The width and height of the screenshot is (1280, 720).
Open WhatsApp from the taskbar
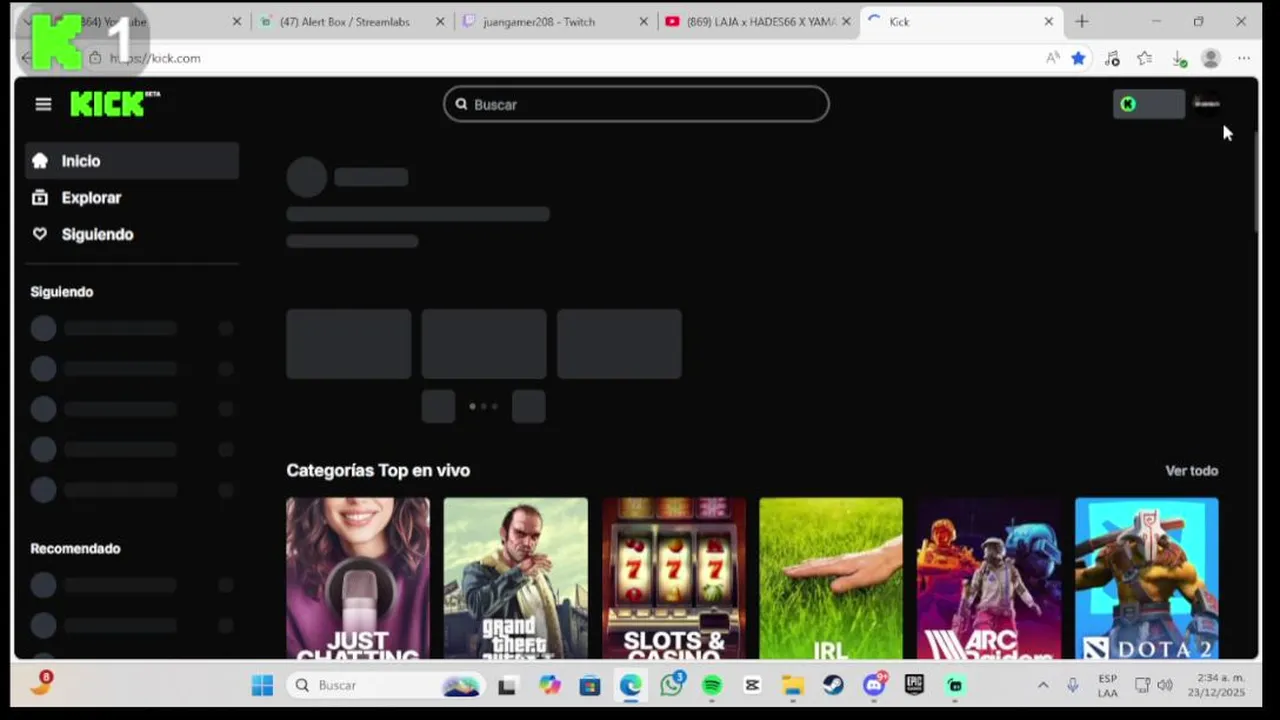tap(672, 685)
